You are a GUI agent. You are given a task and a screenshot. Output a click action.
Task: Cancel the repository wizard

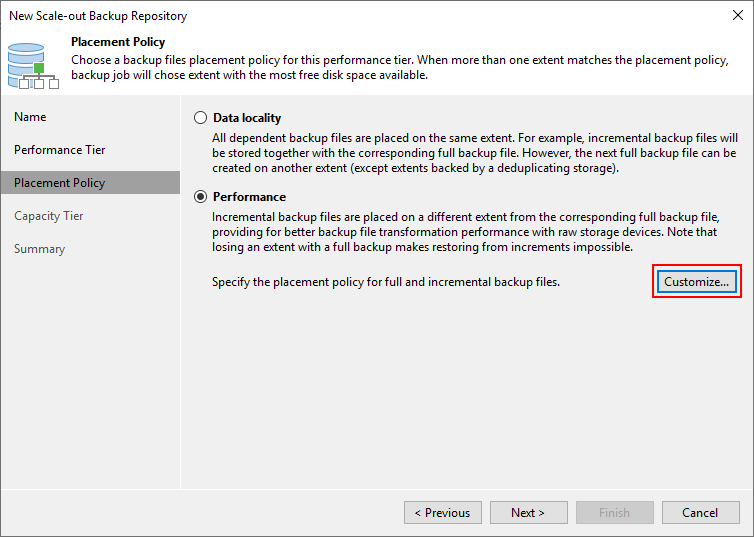[701, 512]
